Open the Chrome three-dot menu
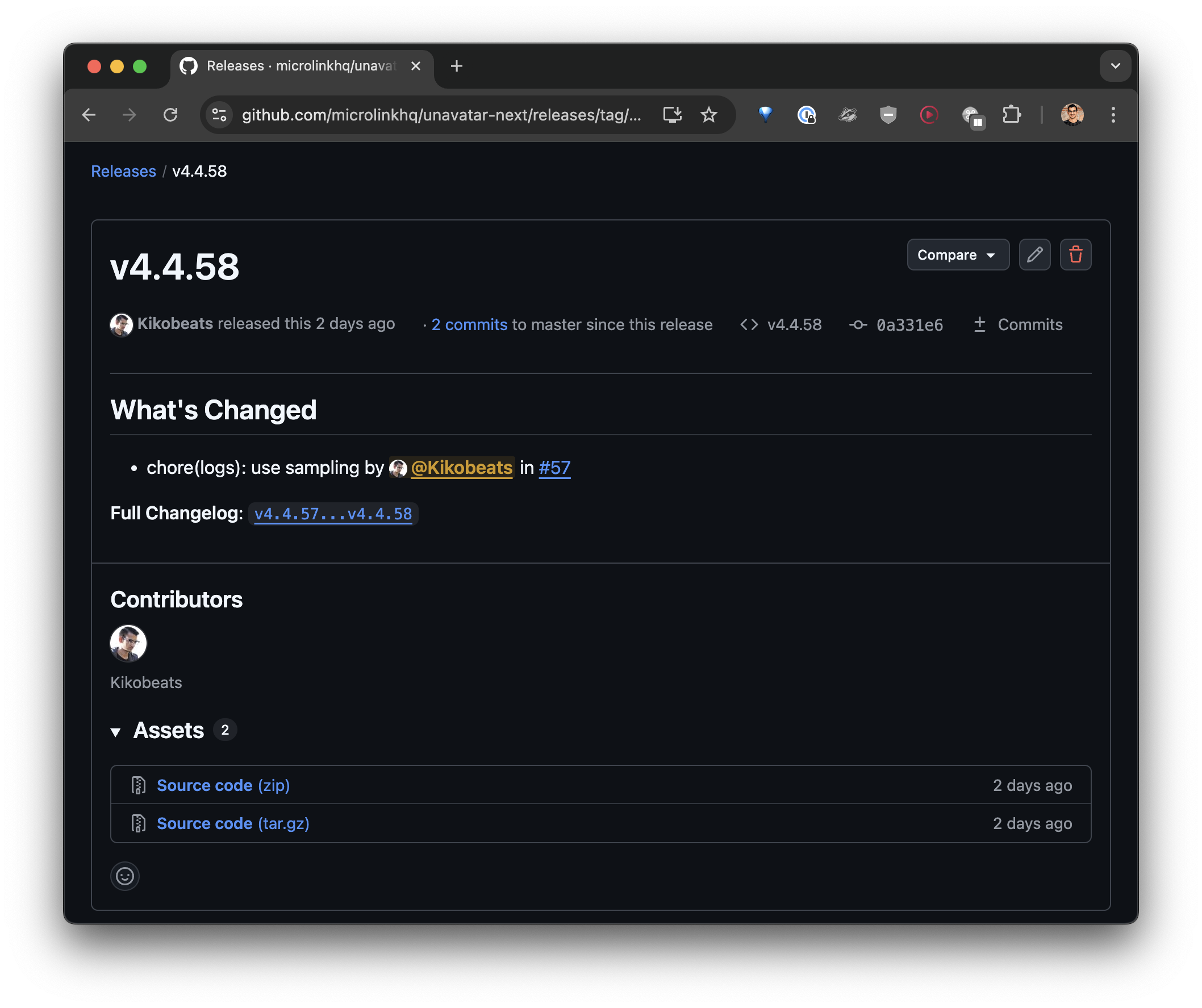 [x=1113, y=115]
